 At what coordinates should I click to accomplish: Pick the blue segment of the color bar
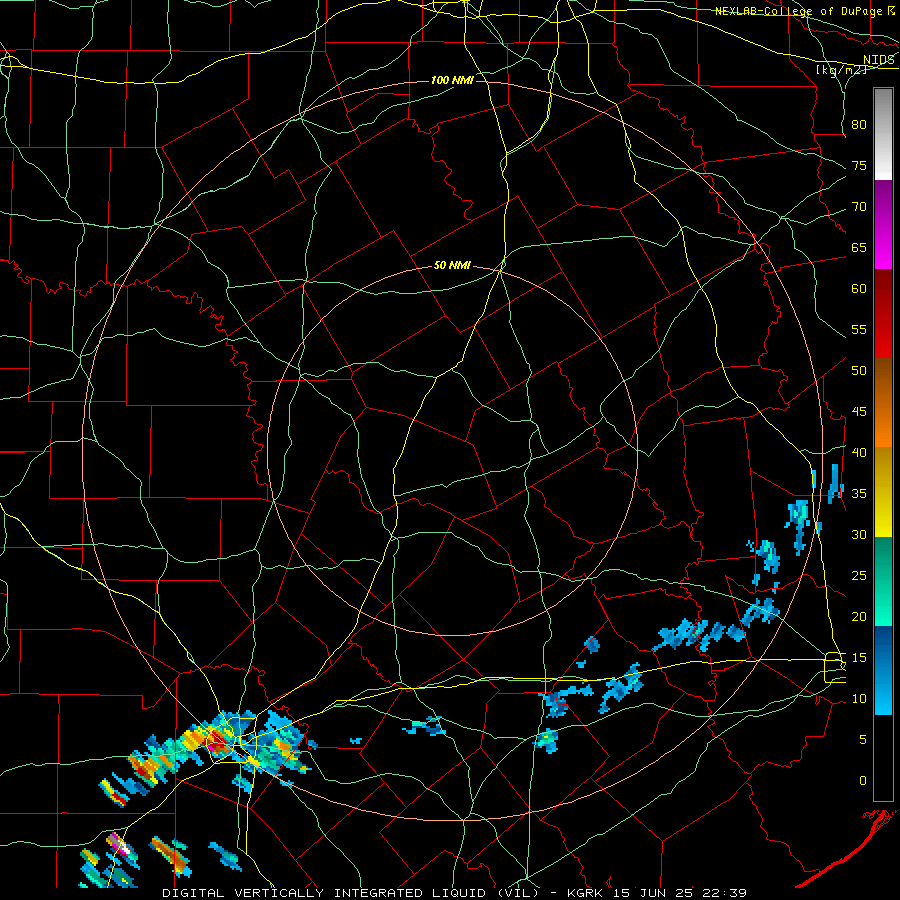pos(883,670)
